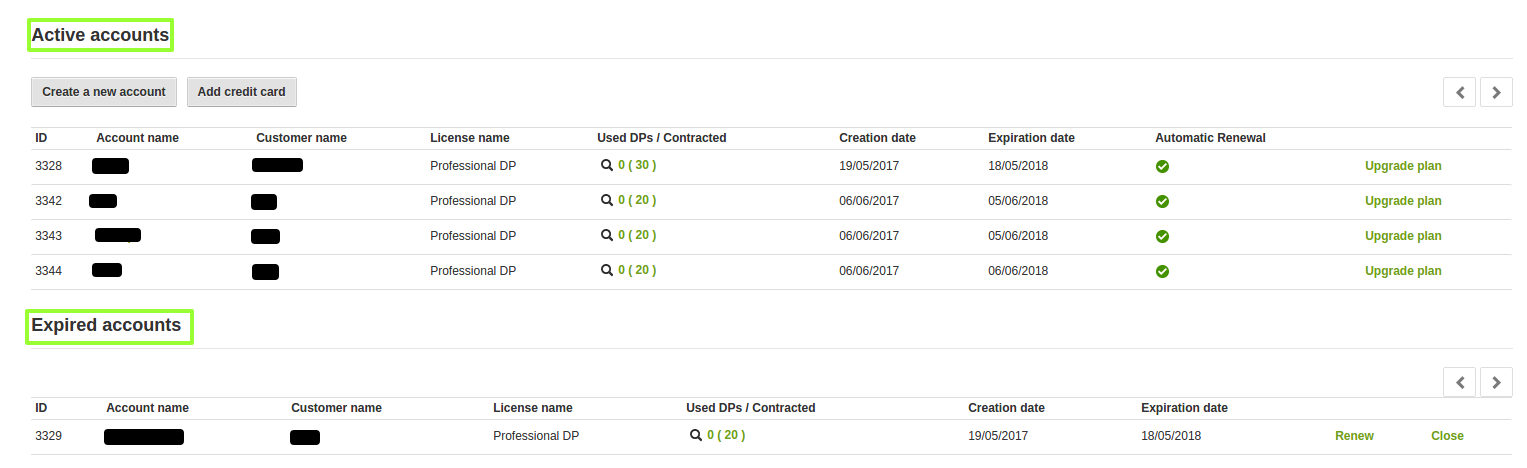Click Creation date header in active accounts table
The width and height of the screenshot is (1527, 468).
tap(877, 138)
